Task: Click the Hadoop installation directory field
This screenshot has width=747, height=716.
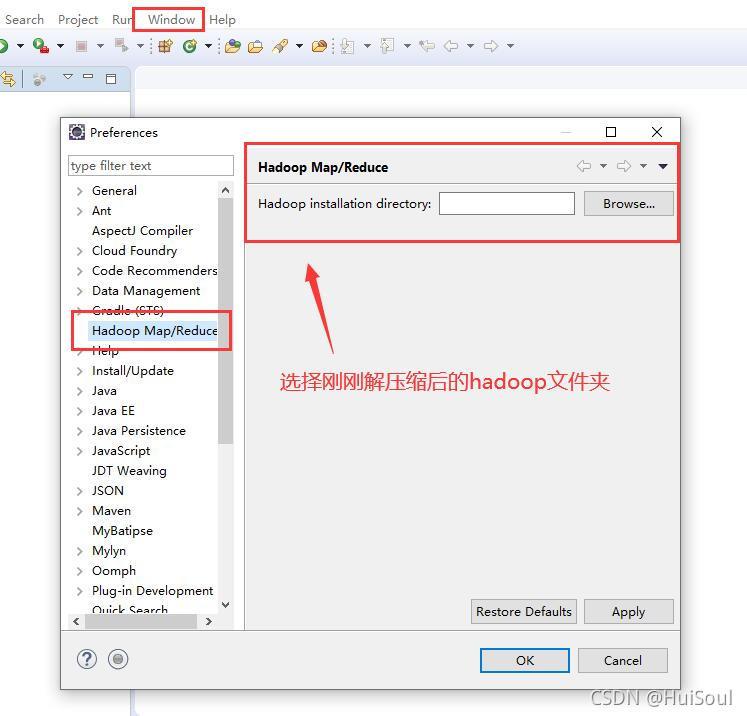Action: 506,203
